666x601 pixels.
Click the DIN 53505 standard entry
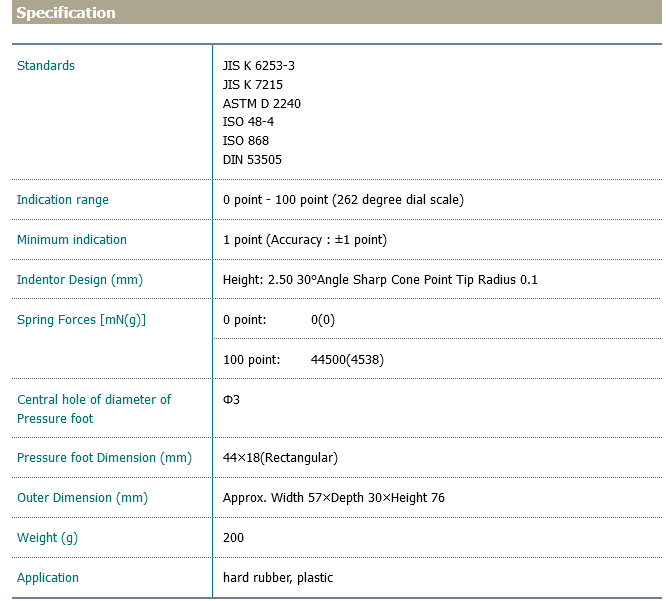coord(252,160)
